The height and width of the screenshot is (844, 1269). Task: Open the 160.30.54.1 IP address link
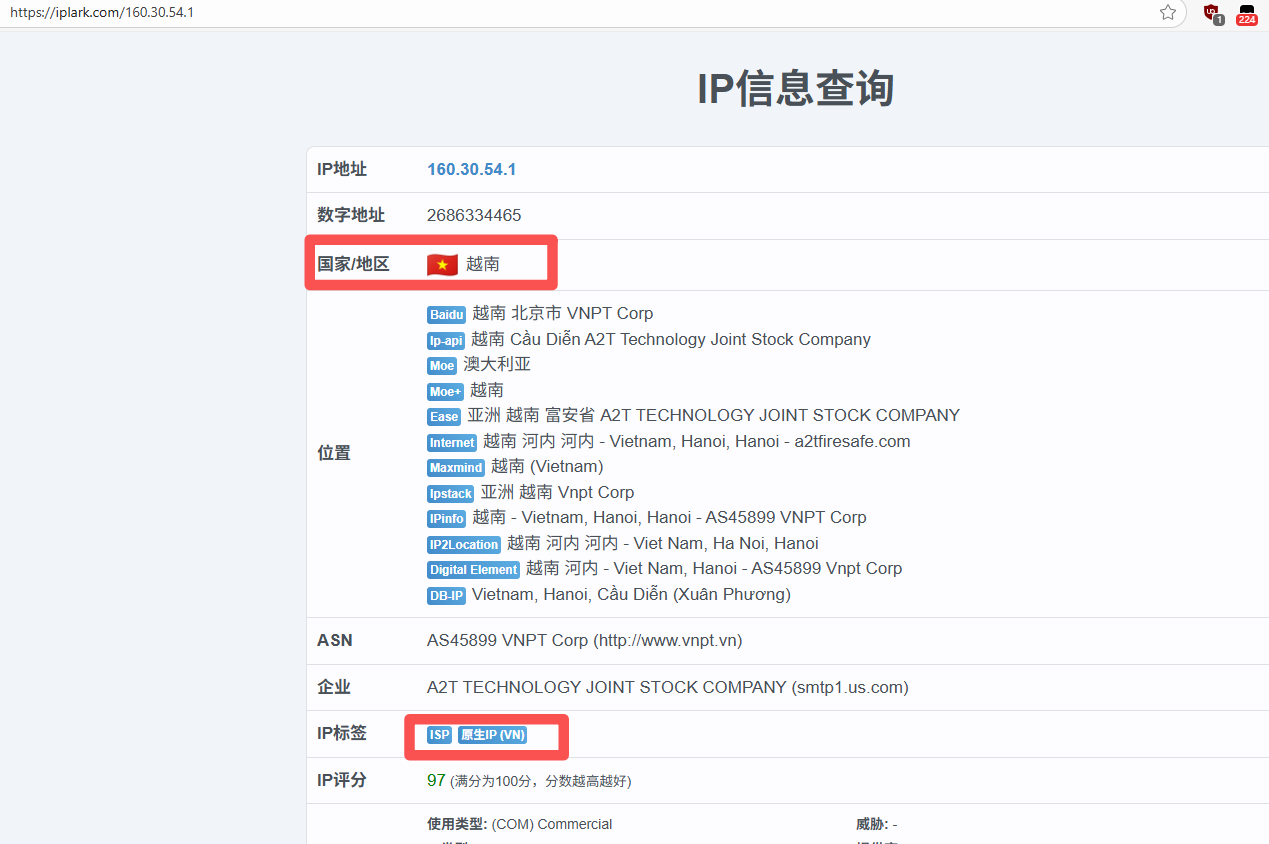(x=471, y=169)
